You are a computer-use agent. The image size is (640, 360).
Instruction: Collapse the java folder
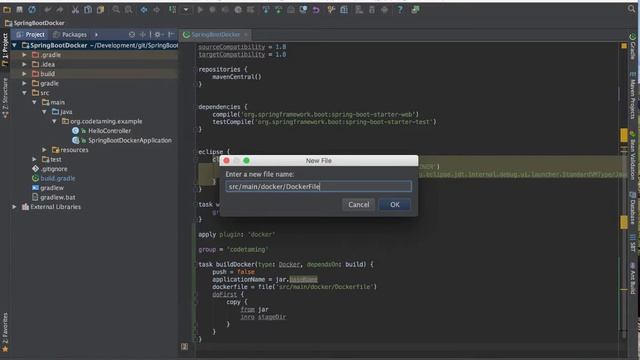(x=44, y=112)
